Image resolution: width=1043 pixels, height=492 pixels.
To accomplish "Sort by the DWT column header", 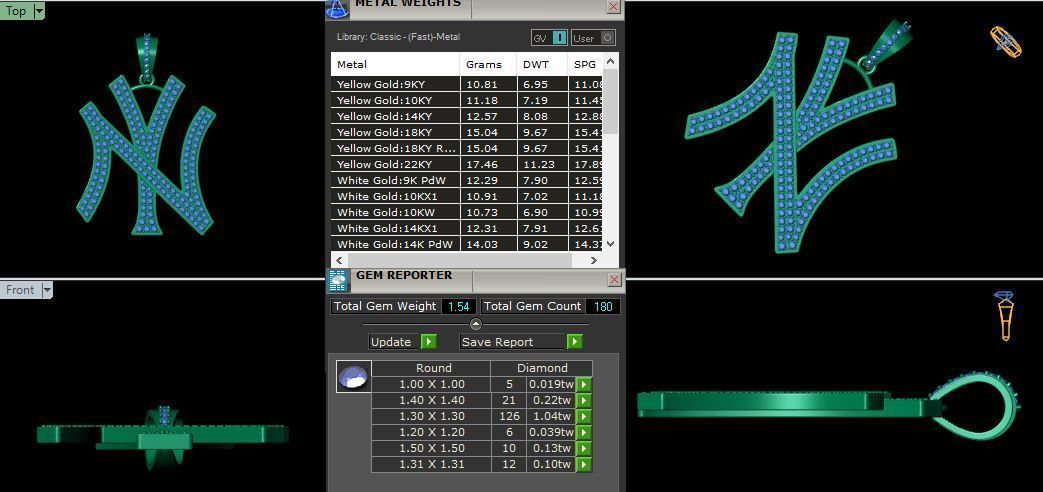I will coord(543,64).
